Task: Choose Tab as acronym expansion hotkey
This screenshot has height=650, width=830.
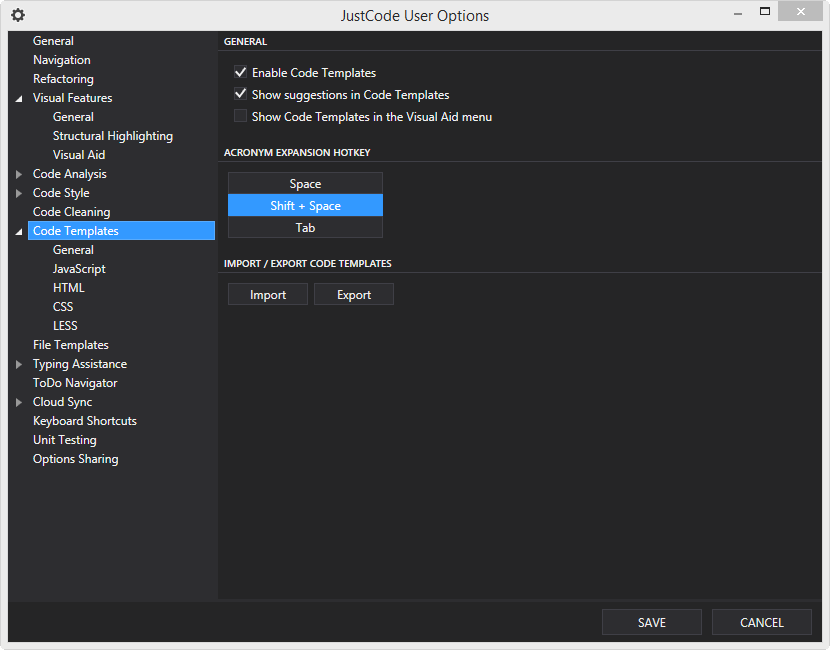Action: point(305,227)
